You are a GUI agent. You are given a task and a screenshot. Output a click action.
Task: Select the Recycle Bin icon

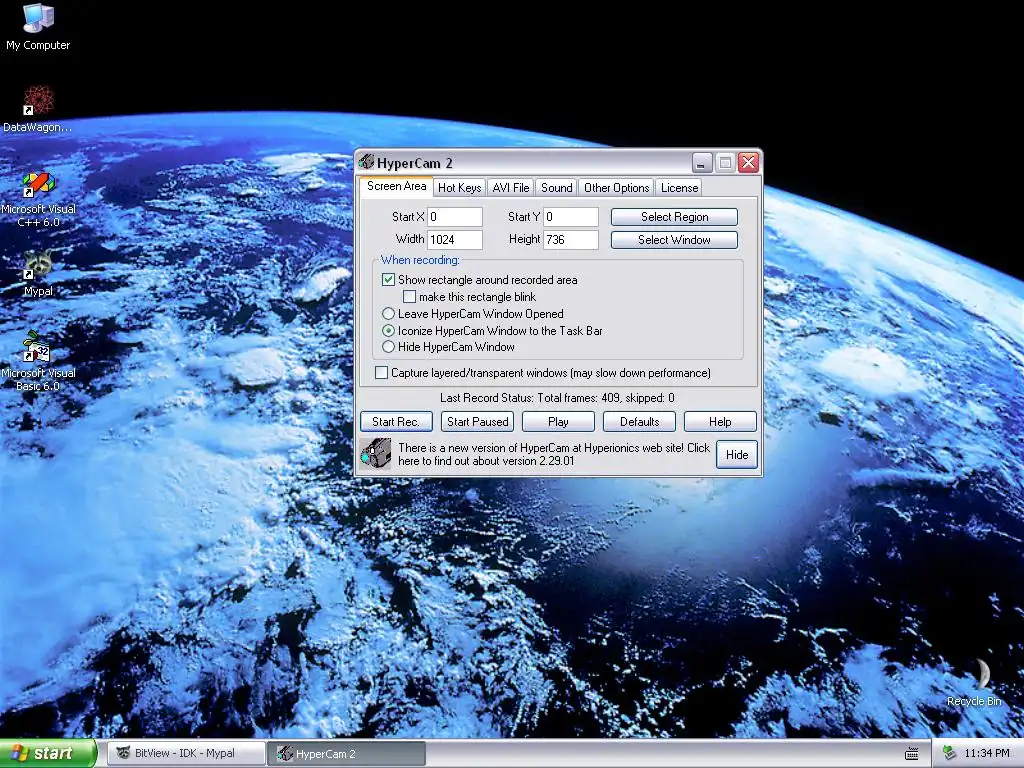point(974,683)
